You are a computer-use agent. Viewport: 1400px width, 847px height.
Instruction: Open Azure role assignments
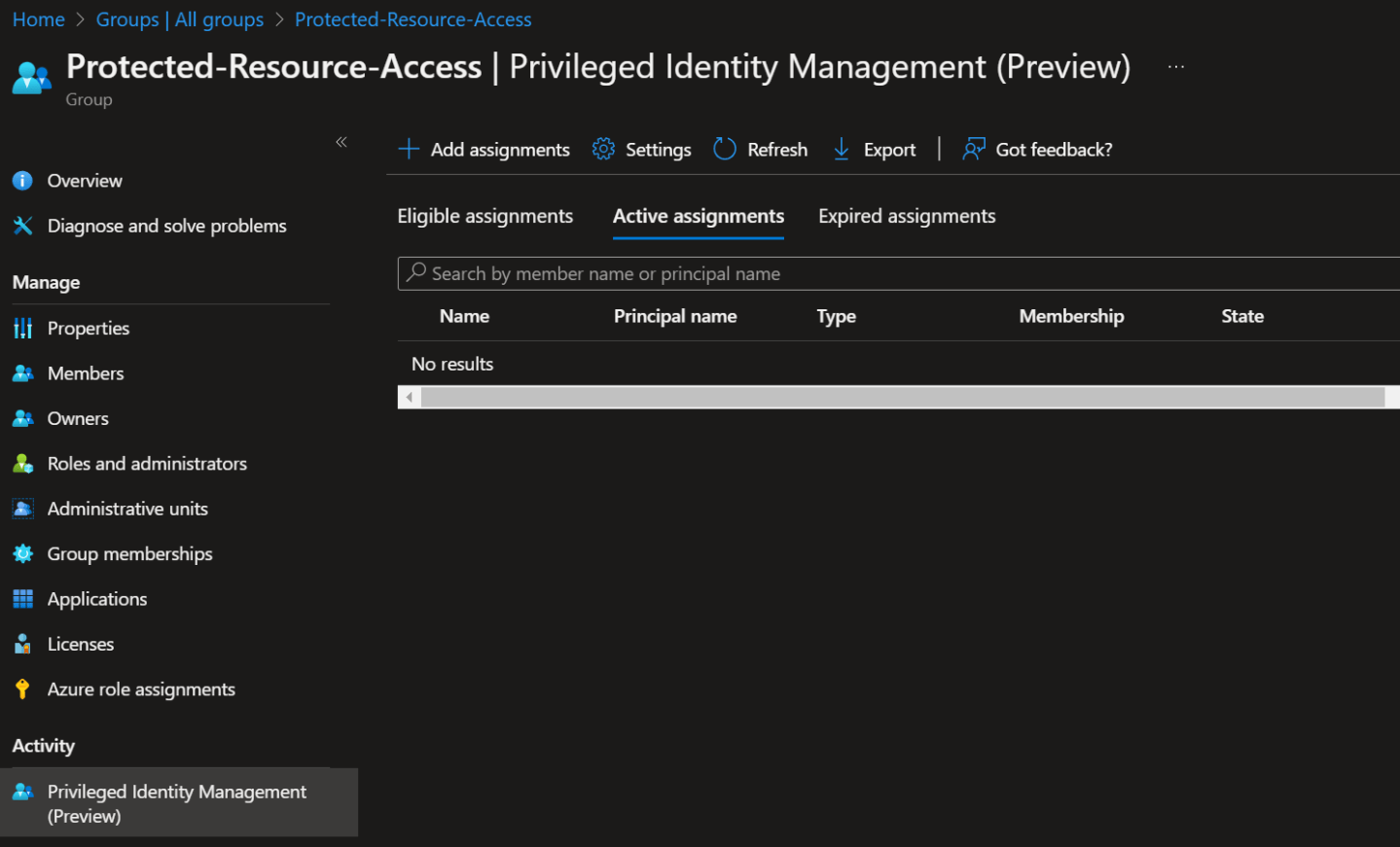(141, 688)
